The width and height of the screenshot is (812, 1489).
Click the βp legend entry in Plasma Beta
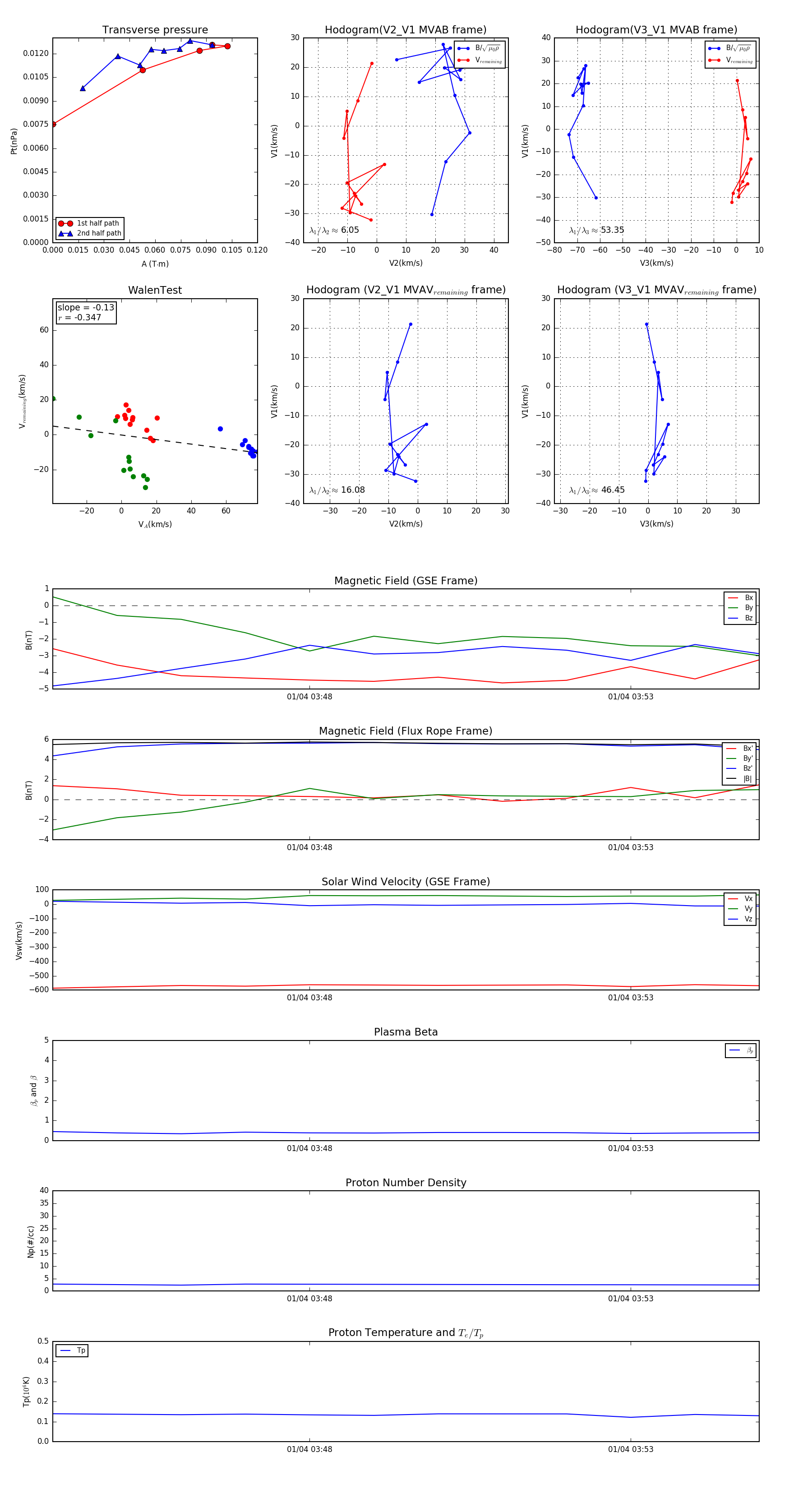pos(741,1050)
